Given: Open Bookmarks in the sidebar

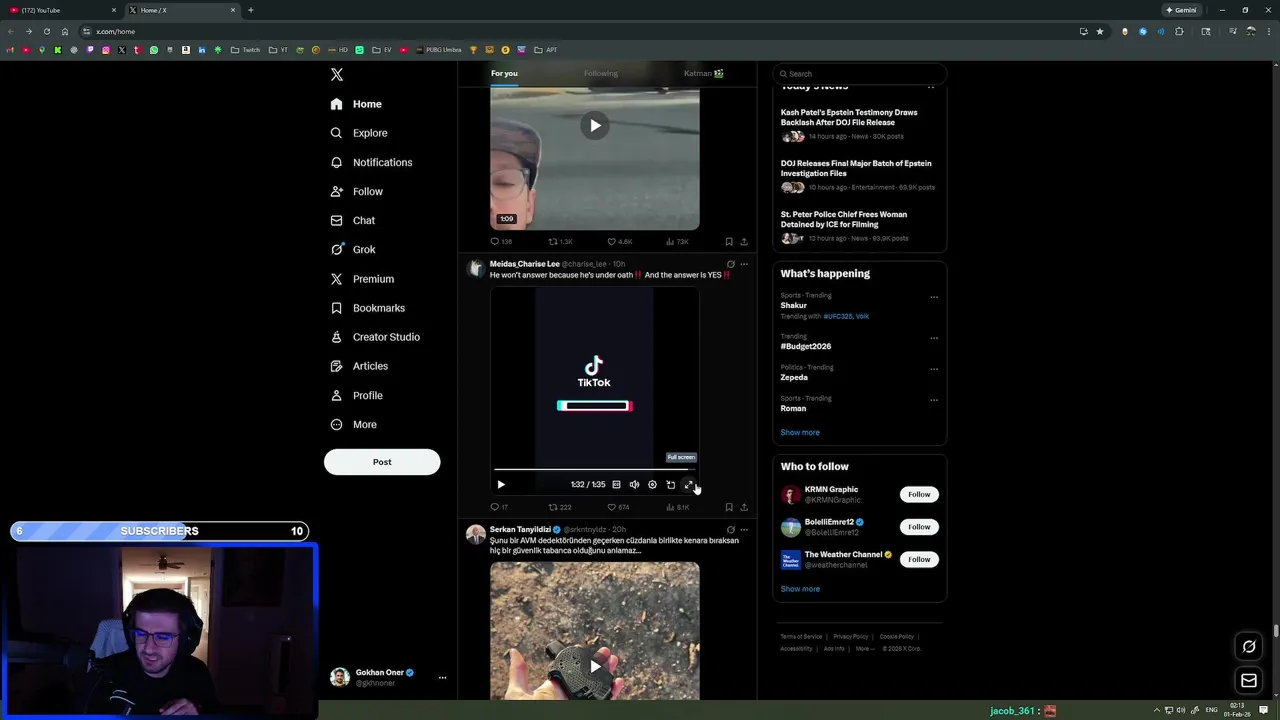Looking at the screenshot, I should coord(367,308).
